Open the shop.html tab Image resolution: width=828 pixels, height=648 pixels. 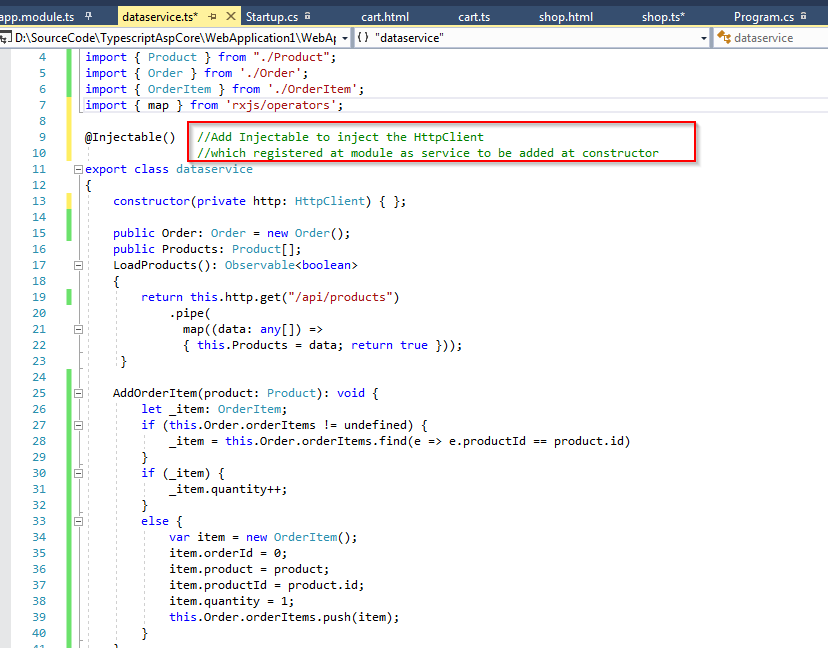[x=566, y=17]
